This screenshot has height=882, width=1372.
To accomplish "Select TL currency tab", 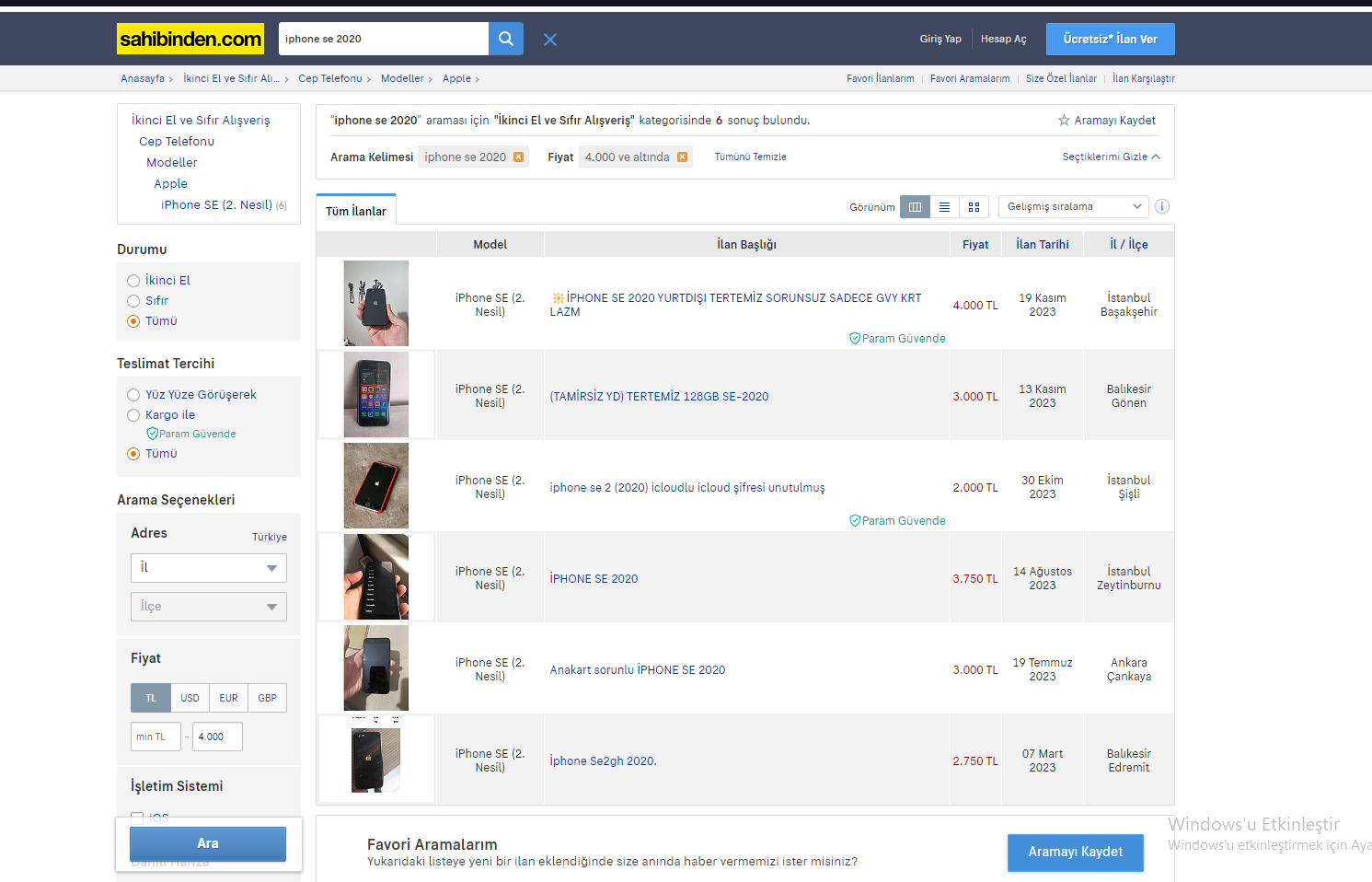I will point(151,698).
